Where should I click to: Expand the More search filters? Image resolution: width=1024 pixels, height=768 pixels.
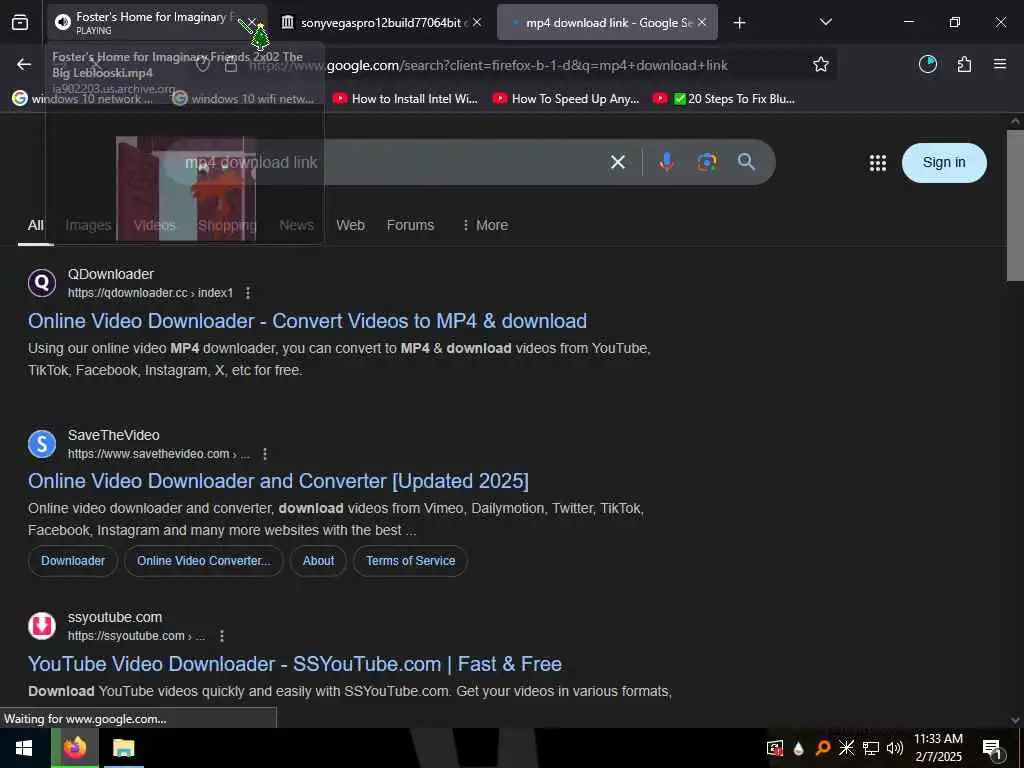tap(485, 225)
